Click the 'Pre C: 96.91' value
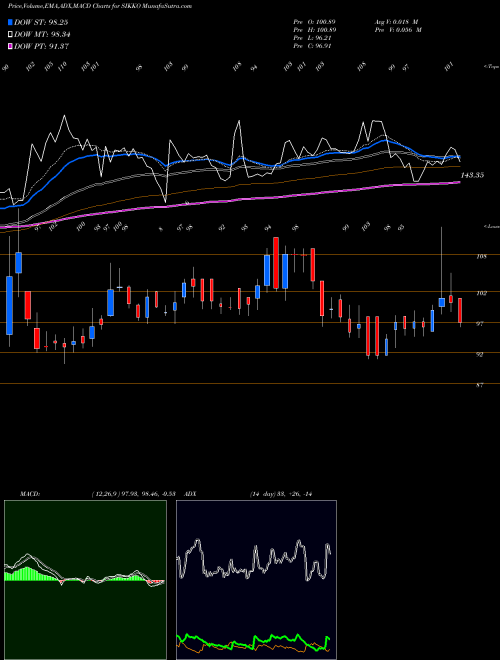This screenshot has width=500, height=660. click(x=313, y=46)
